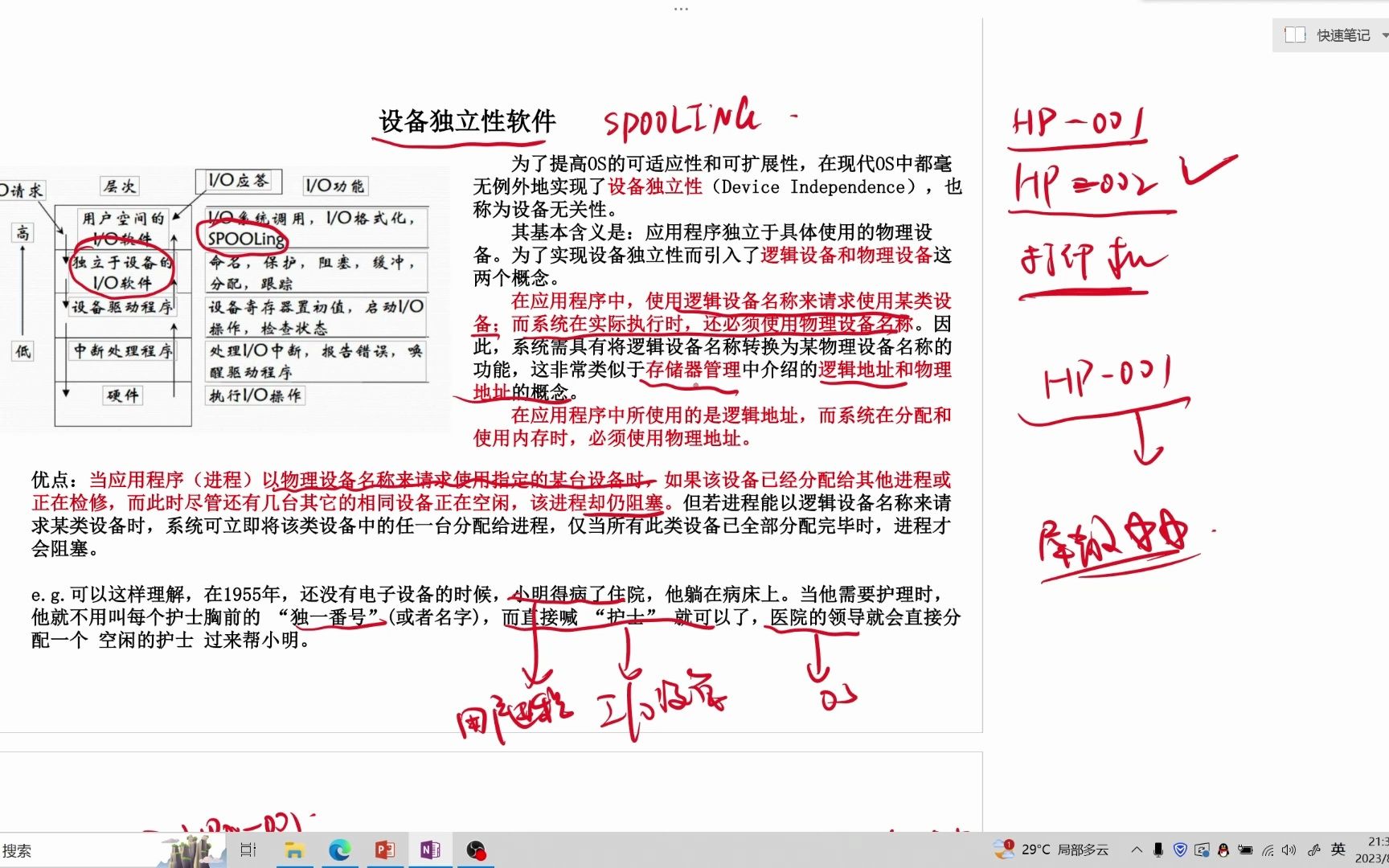Launch File Explorer from the taskbar

294,850
